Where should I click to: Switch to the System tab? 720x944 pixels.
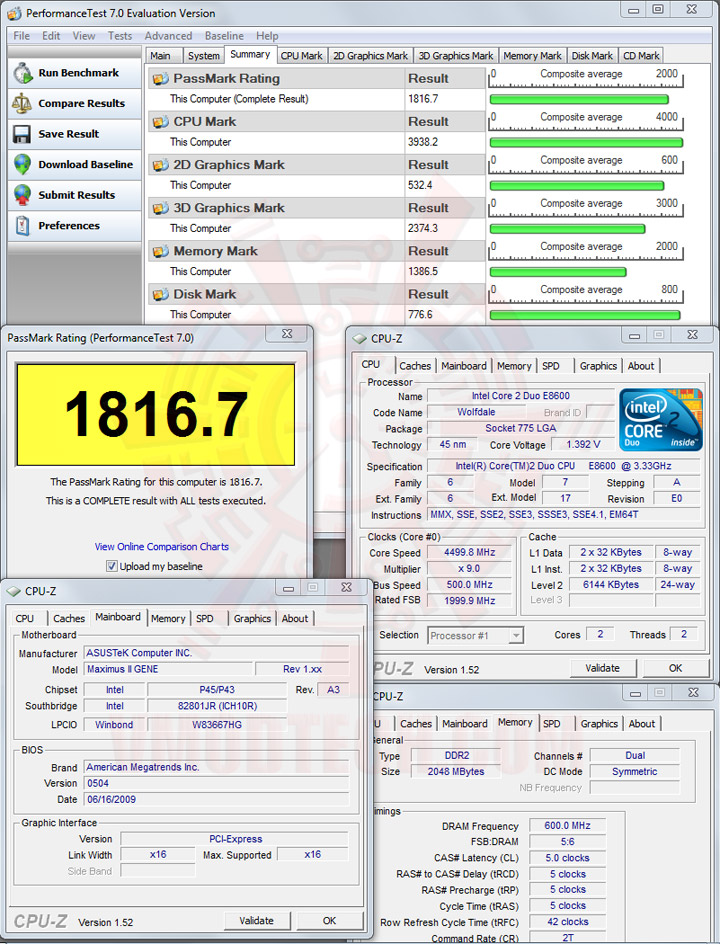click(x=203, y=56)
